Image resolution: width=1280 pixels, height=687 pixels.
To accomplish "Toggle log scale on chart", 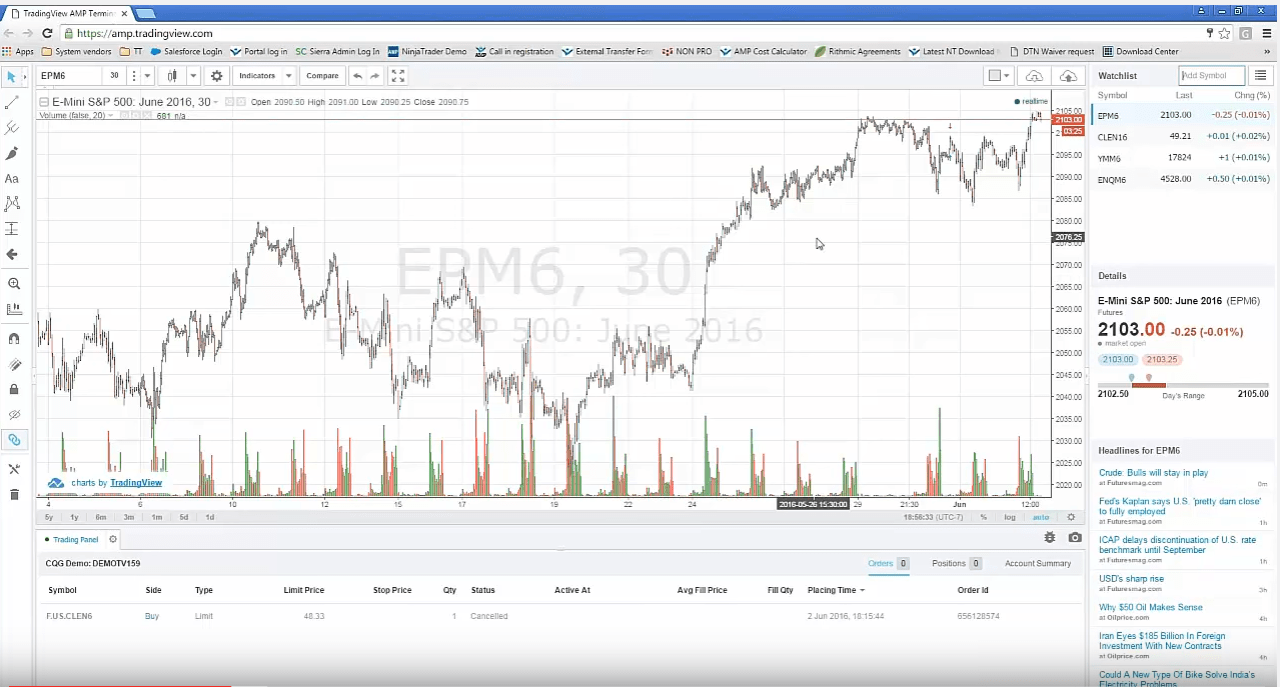I will point(1010,517).
